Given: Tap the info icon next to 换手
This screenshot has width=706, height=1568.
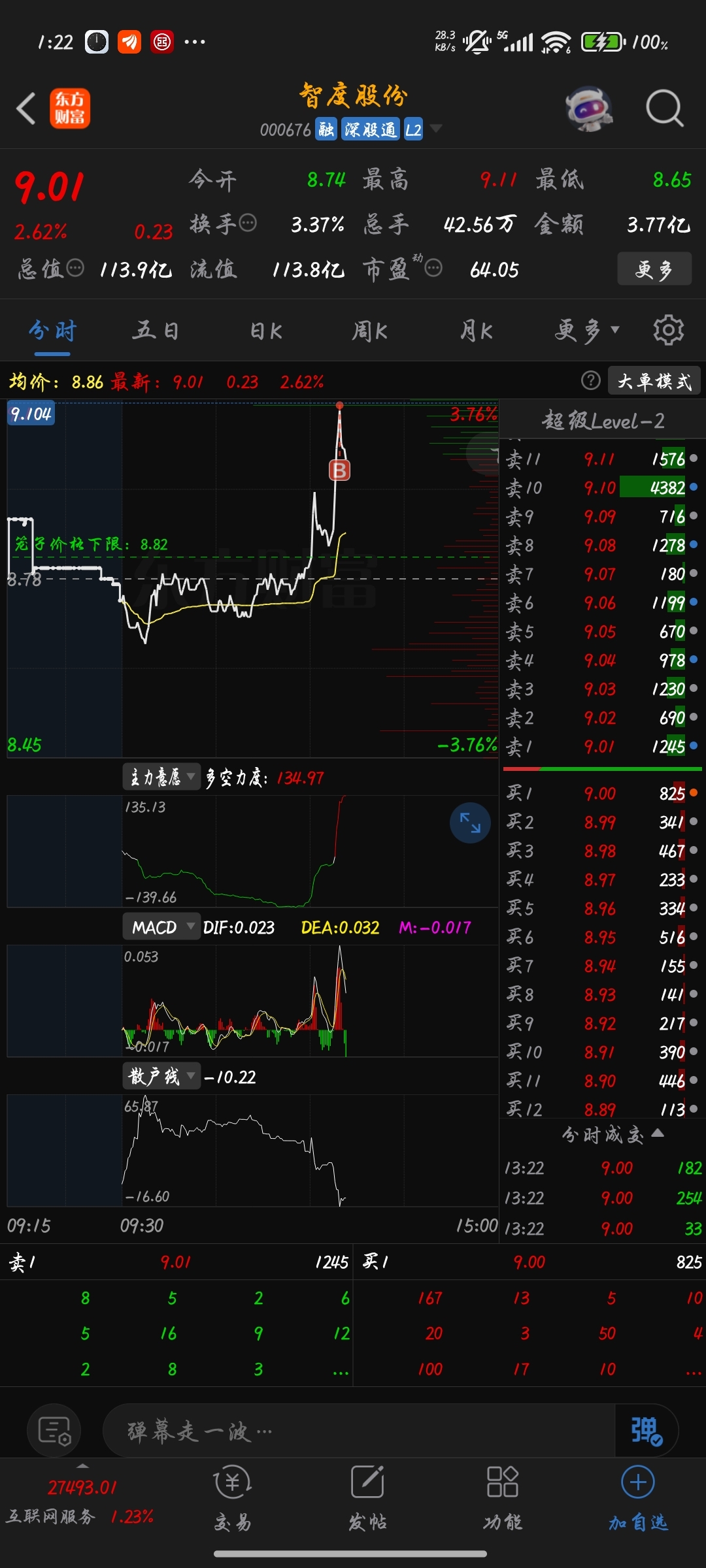Looking at the screenshot, I should coord(248,223).
